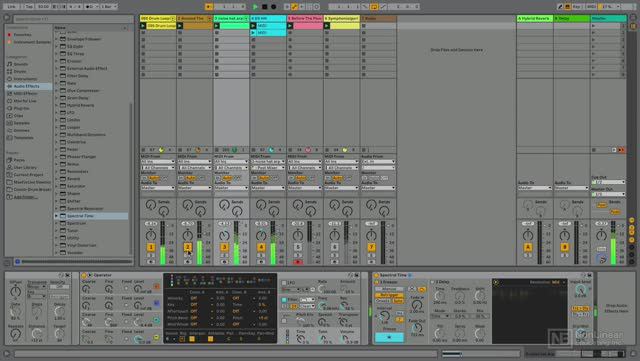Screen dimensions: 640x361
Task: Launch the 095 Drum Loop clip
Action: (143, 26)
